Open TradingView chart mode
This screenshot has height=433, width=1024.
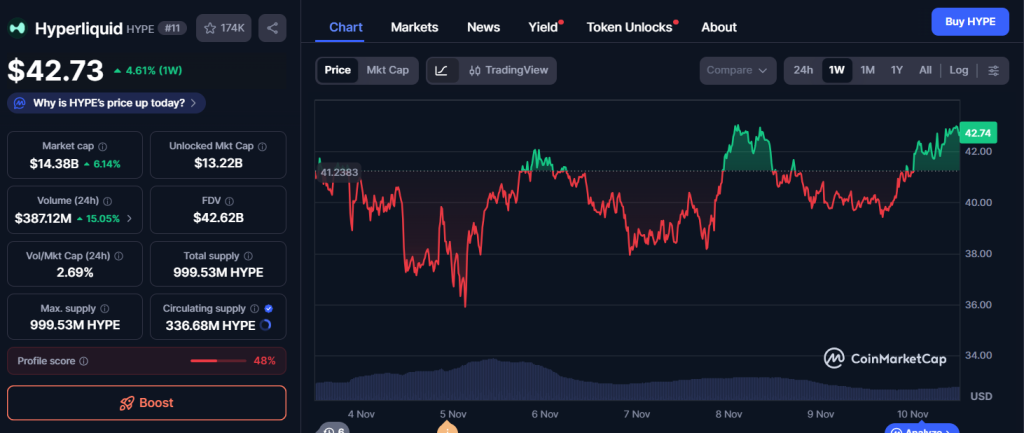click(x=508, y=70)
